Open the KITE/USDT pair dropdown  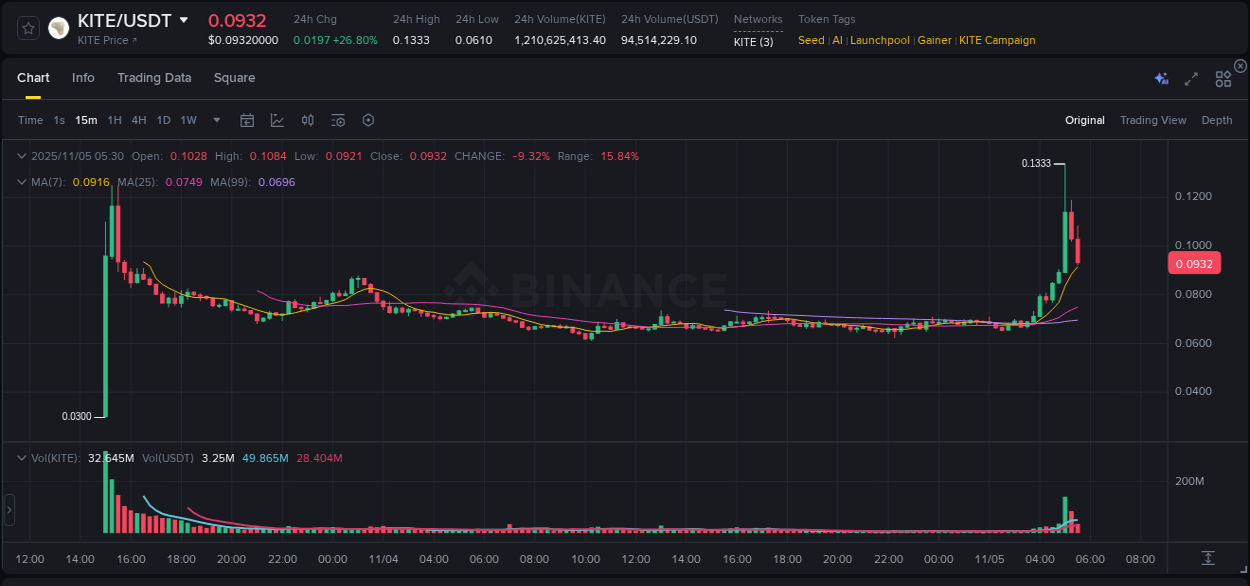pyautogui.click(x=183, y=19)
